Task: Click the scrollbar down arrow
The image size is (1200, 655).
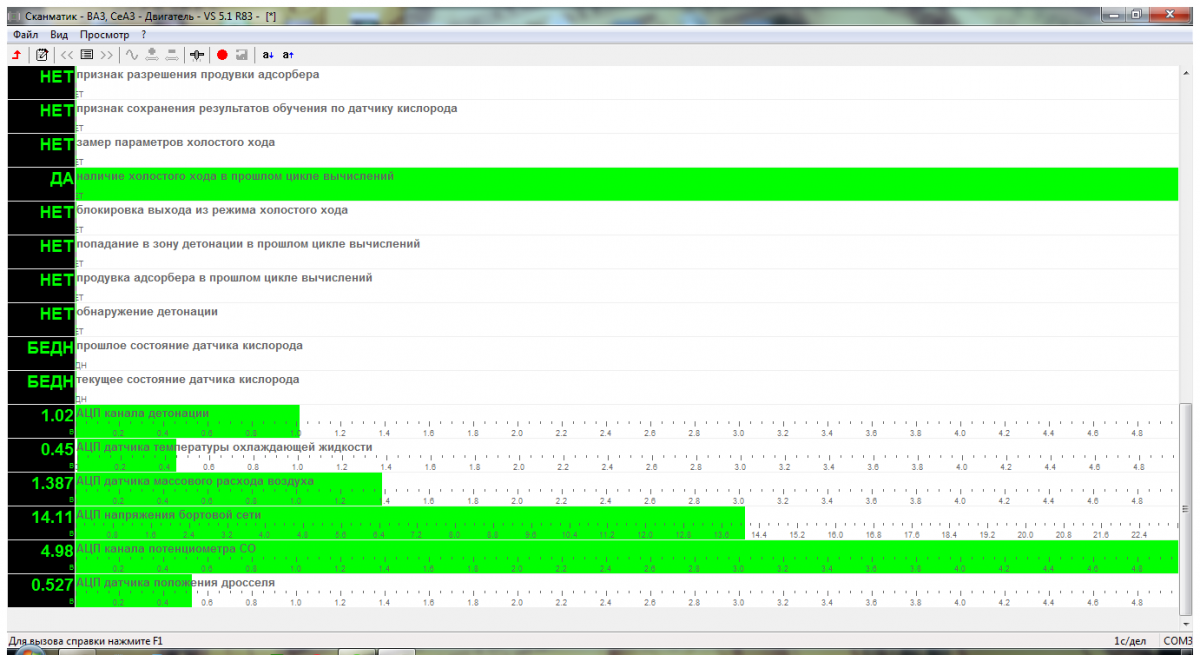Action: point(1186,622)
